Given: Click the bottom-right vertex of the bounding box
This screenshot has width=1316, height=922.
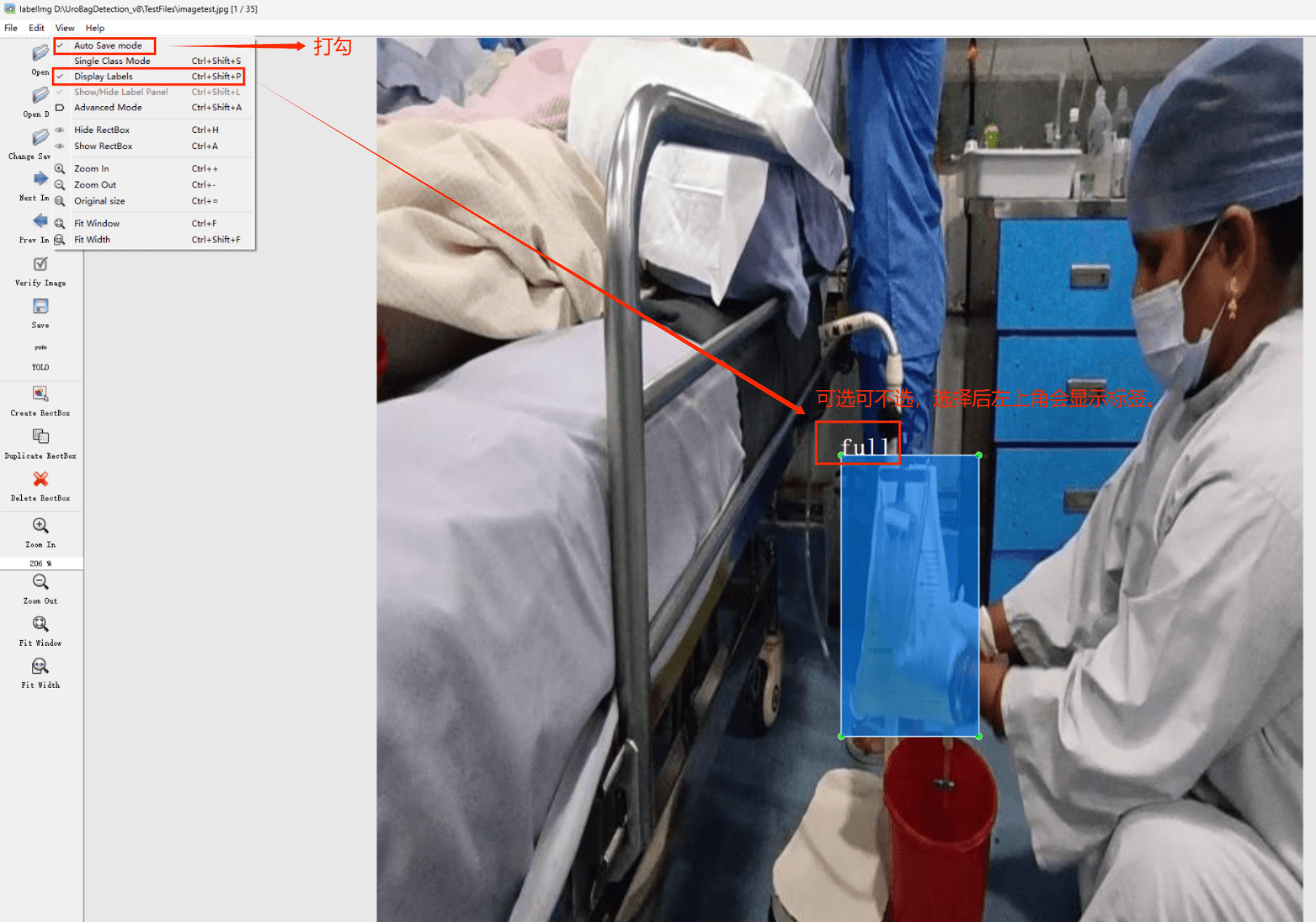Looking at the screenshot, I should click(979, 736).
